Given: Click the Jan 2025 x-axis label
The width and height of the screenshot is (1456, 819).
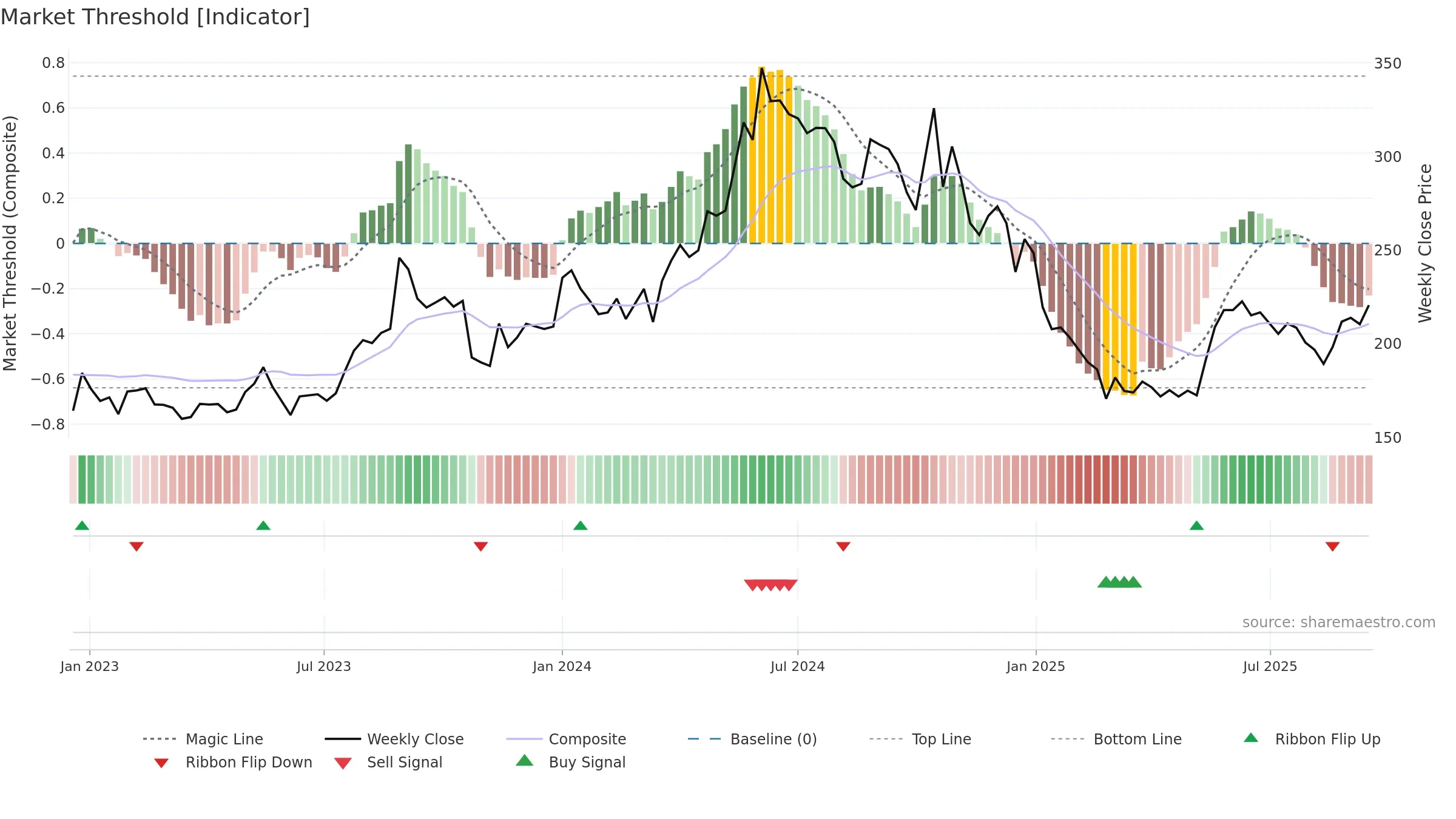Looking at the screenshot, I should (x=1036, y=666).
